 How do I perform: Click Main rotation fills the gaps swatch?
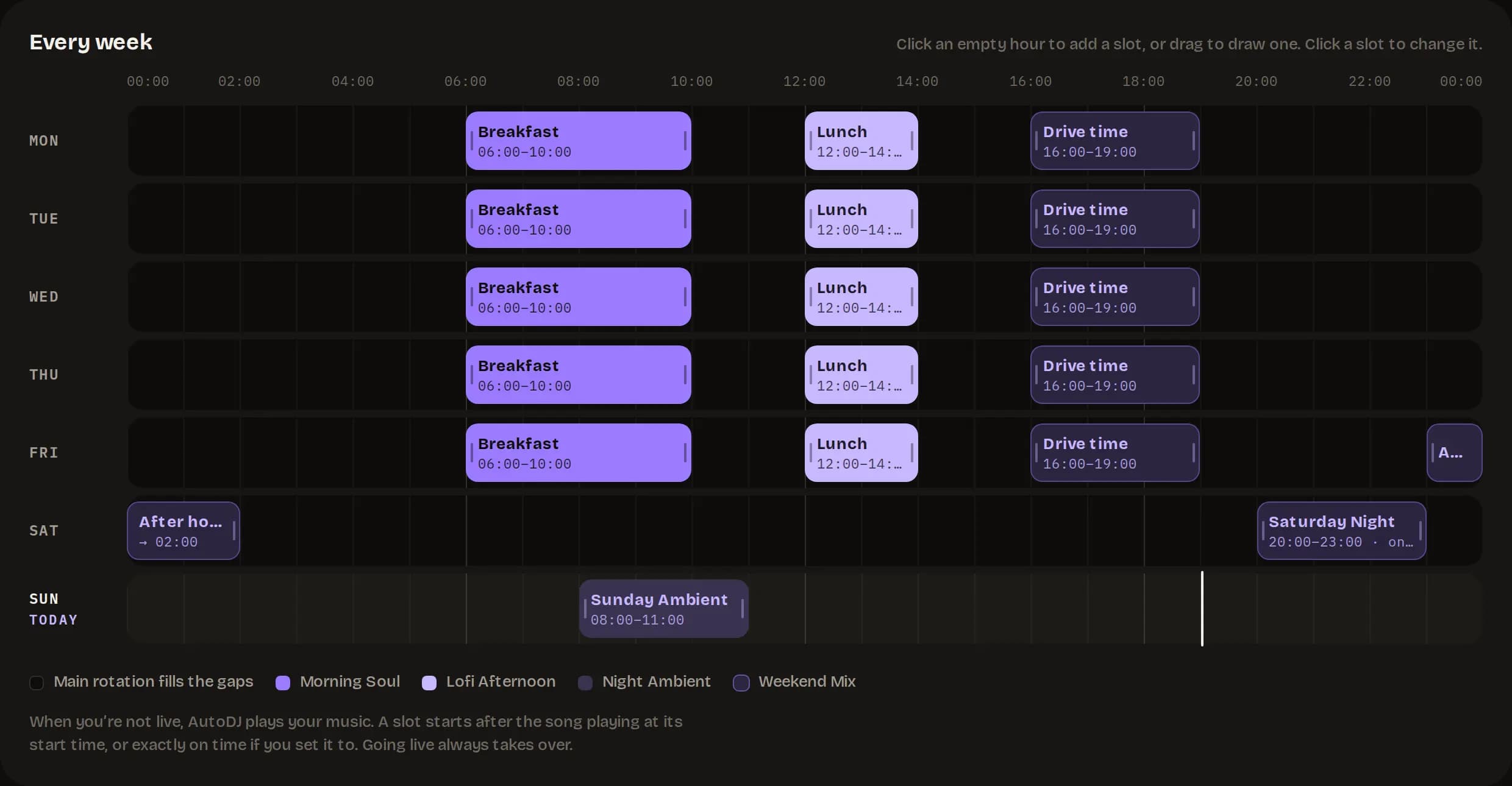[37, 682]
